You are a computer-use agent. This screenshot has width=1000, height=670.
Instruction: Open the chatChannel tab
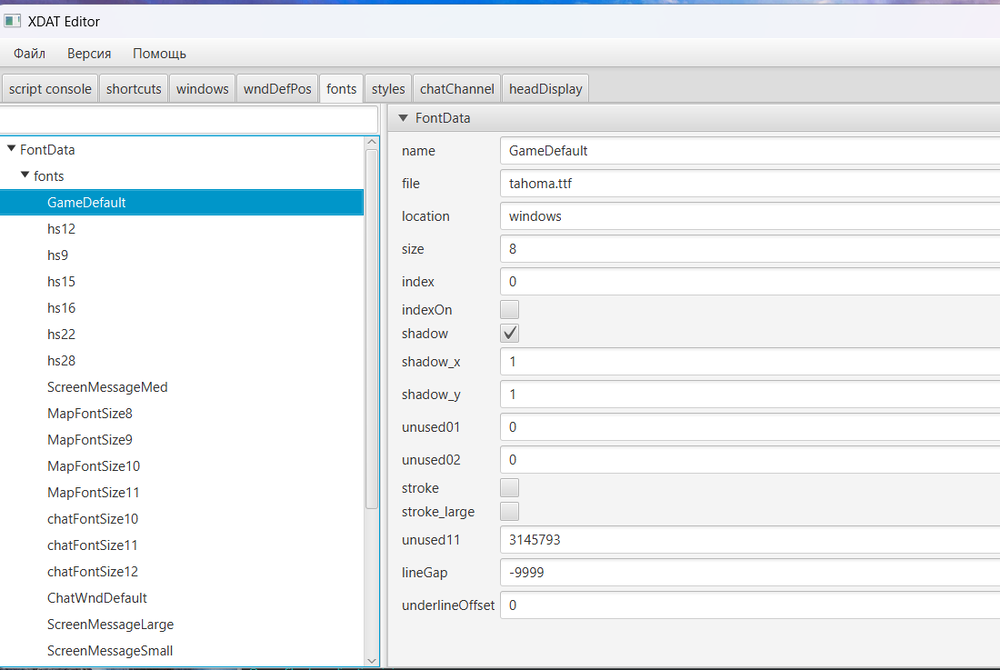456,89
